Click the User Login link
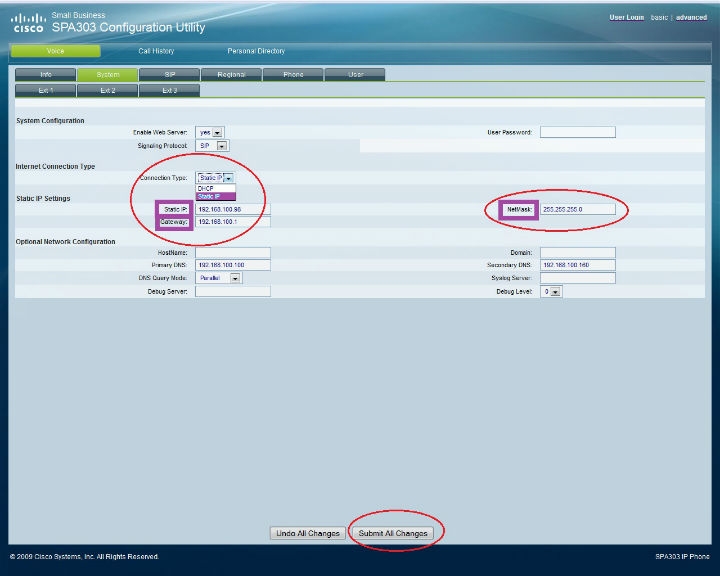 [x=626, y=18]
